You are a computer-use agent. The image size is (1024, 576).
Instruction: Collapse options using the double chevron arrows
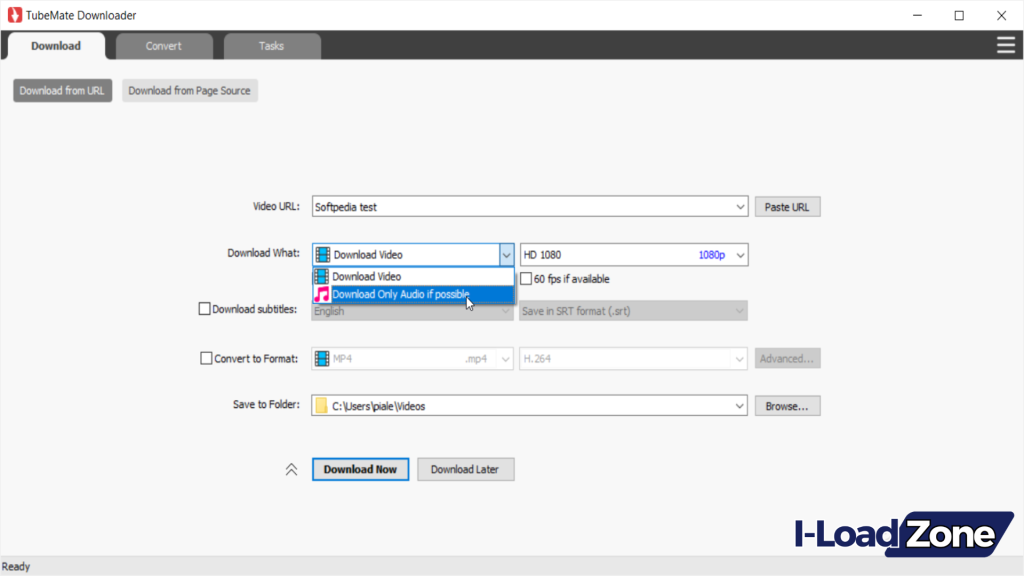pos(290,469)
